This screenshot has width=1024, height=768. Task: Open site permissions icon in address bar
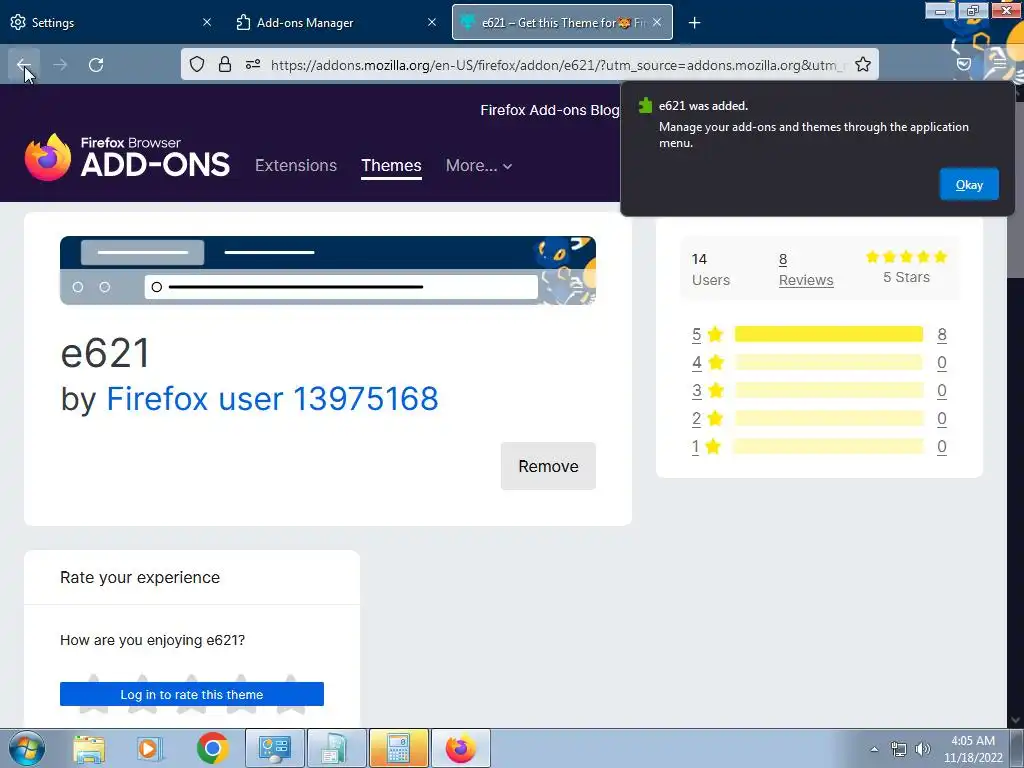pyautogui.click(x=253, y=64)
